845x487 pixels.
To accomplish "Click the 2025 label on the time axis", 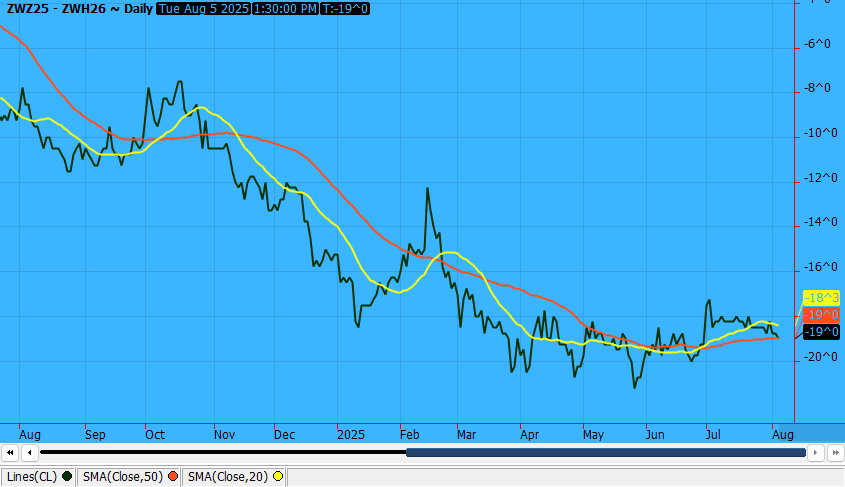I will pyautogui.click(x=351, y=435).
